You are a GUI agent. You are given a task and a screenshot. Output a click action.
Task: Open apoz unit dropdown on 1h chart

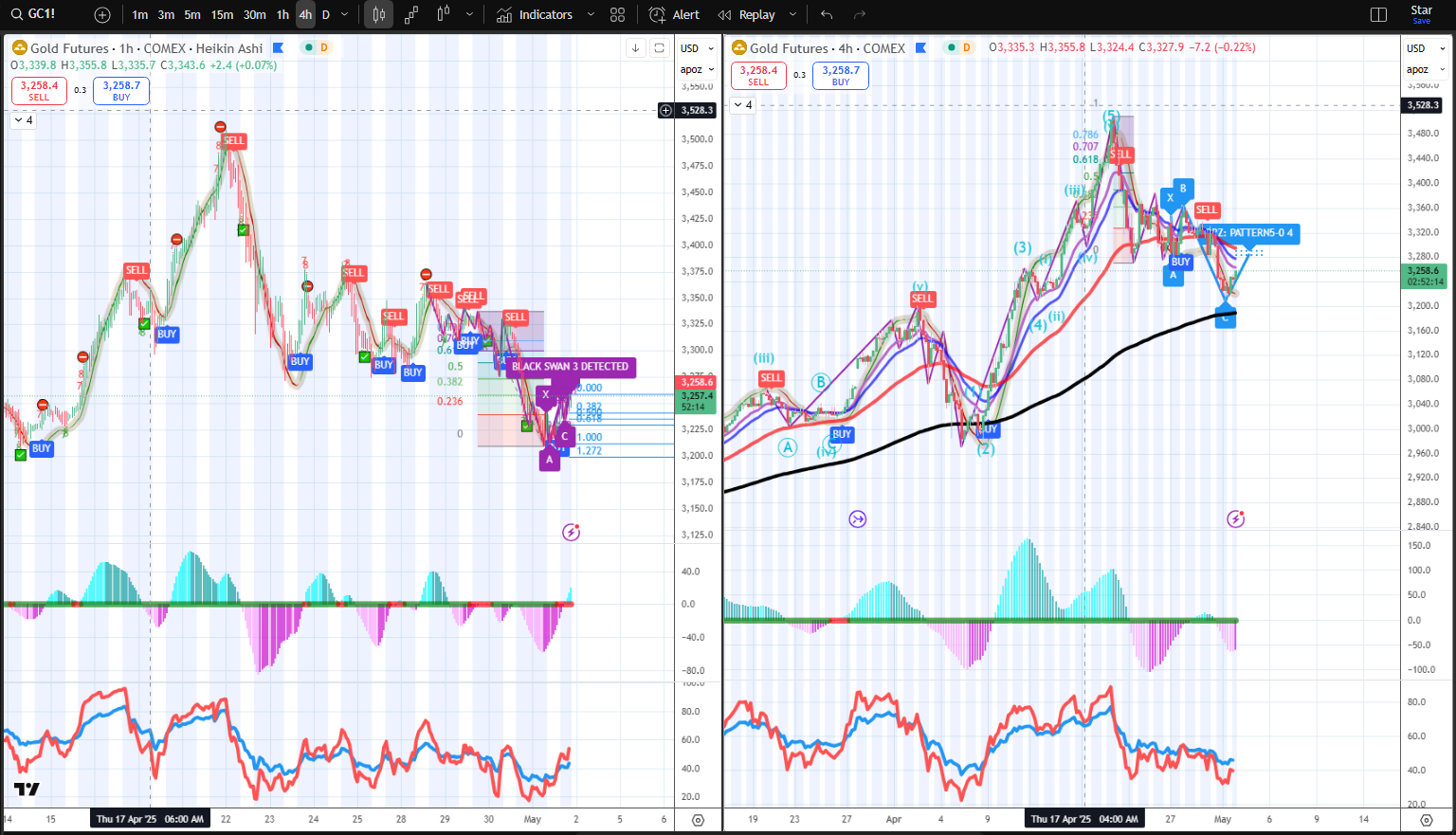[697, 69]
